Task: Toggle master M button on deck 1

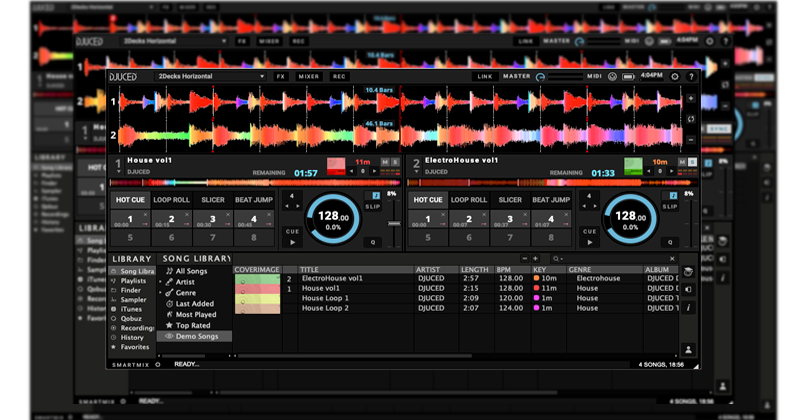Action: point(385,162)
